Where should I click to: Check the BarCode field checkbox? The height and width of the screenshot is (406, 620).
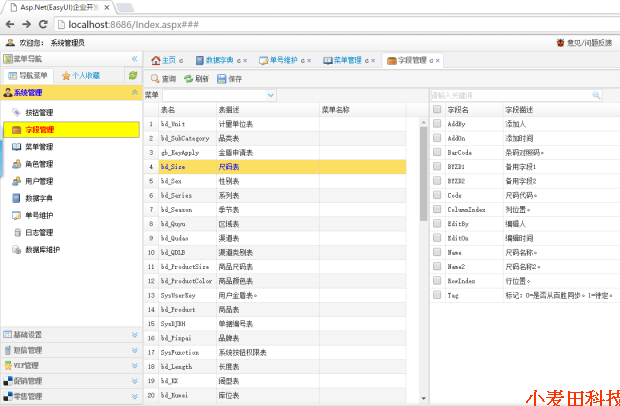point(437,152)
